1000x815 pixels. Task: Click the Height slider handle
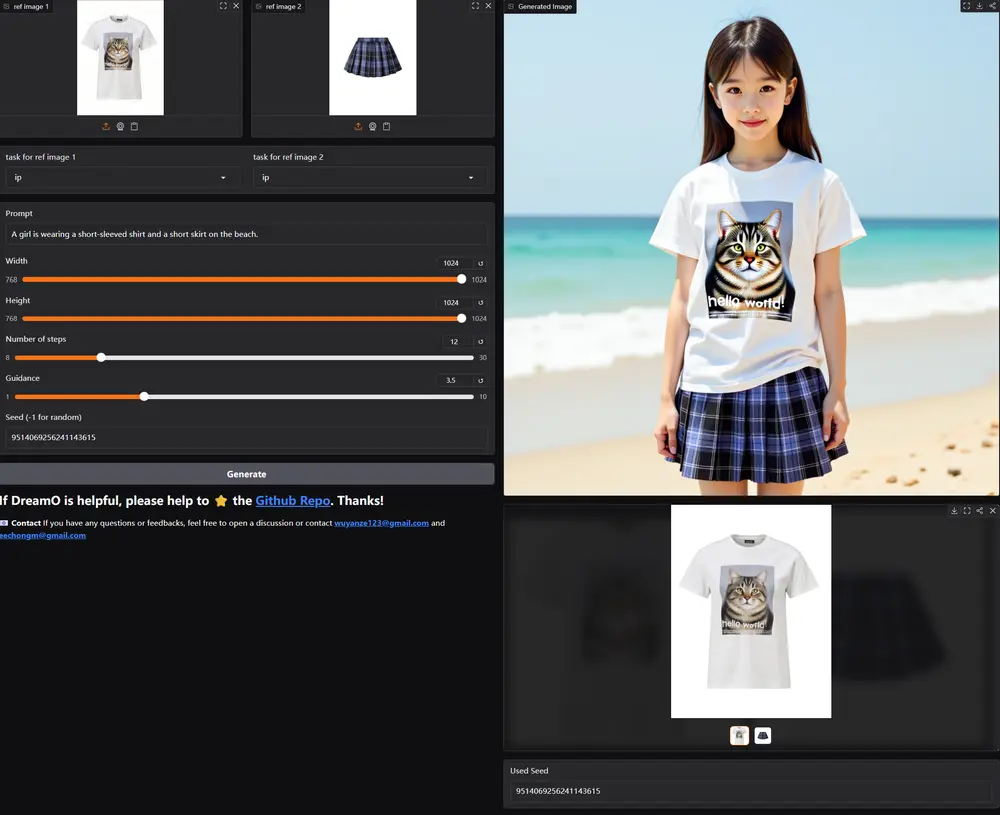[x=461, y=318]
